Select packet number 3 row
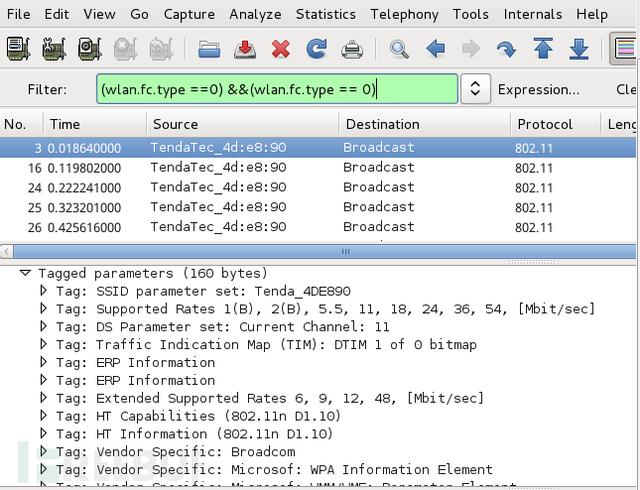The width and height of the screenshot is (640, 490). [318, 147]
